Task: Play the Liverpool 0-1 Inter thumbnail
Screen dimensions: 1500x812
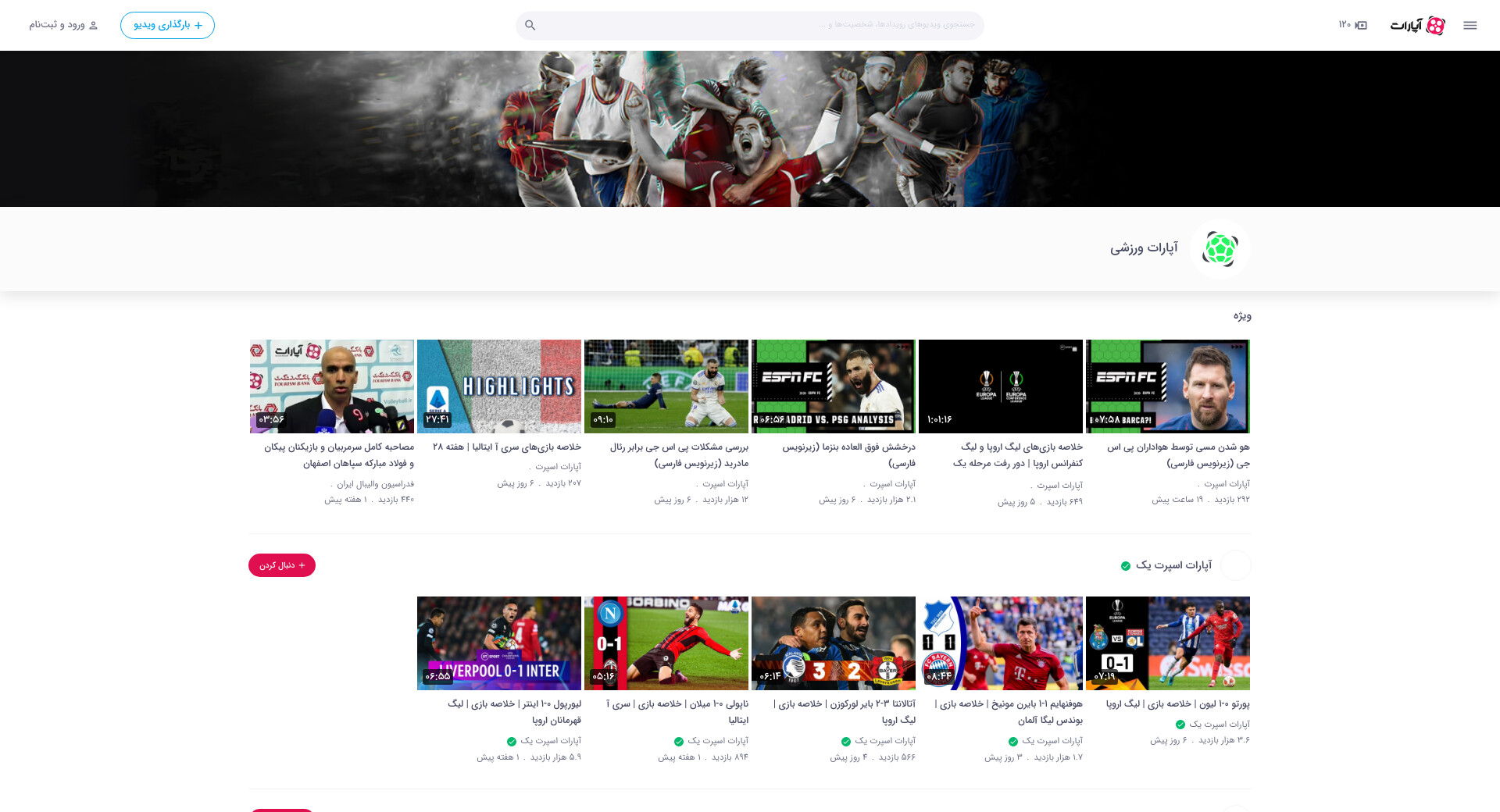Action: (x=498, y=643)
